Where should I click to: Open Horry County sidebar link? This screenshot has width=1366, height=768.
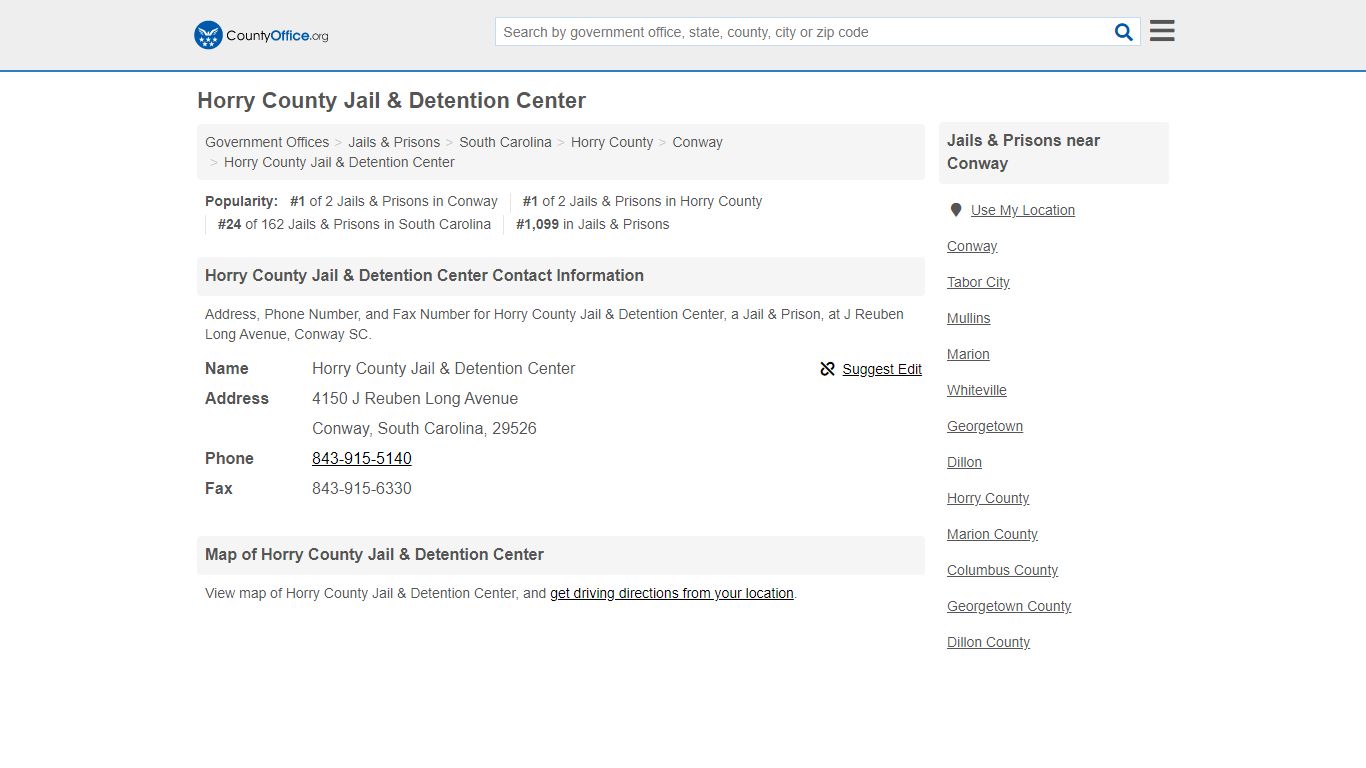tap(988, 498)
